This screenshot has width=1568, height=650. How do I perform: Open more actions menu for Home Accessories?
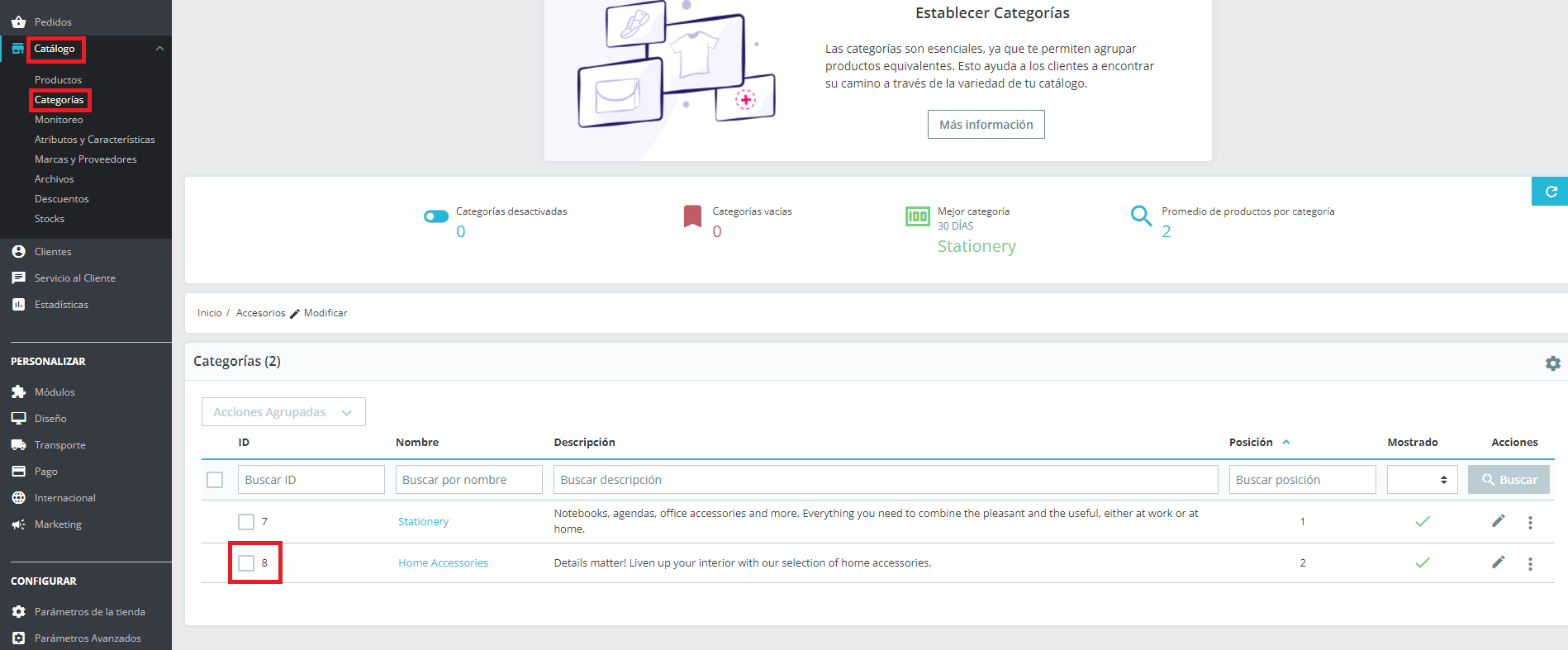click(x=1530, y=563)
